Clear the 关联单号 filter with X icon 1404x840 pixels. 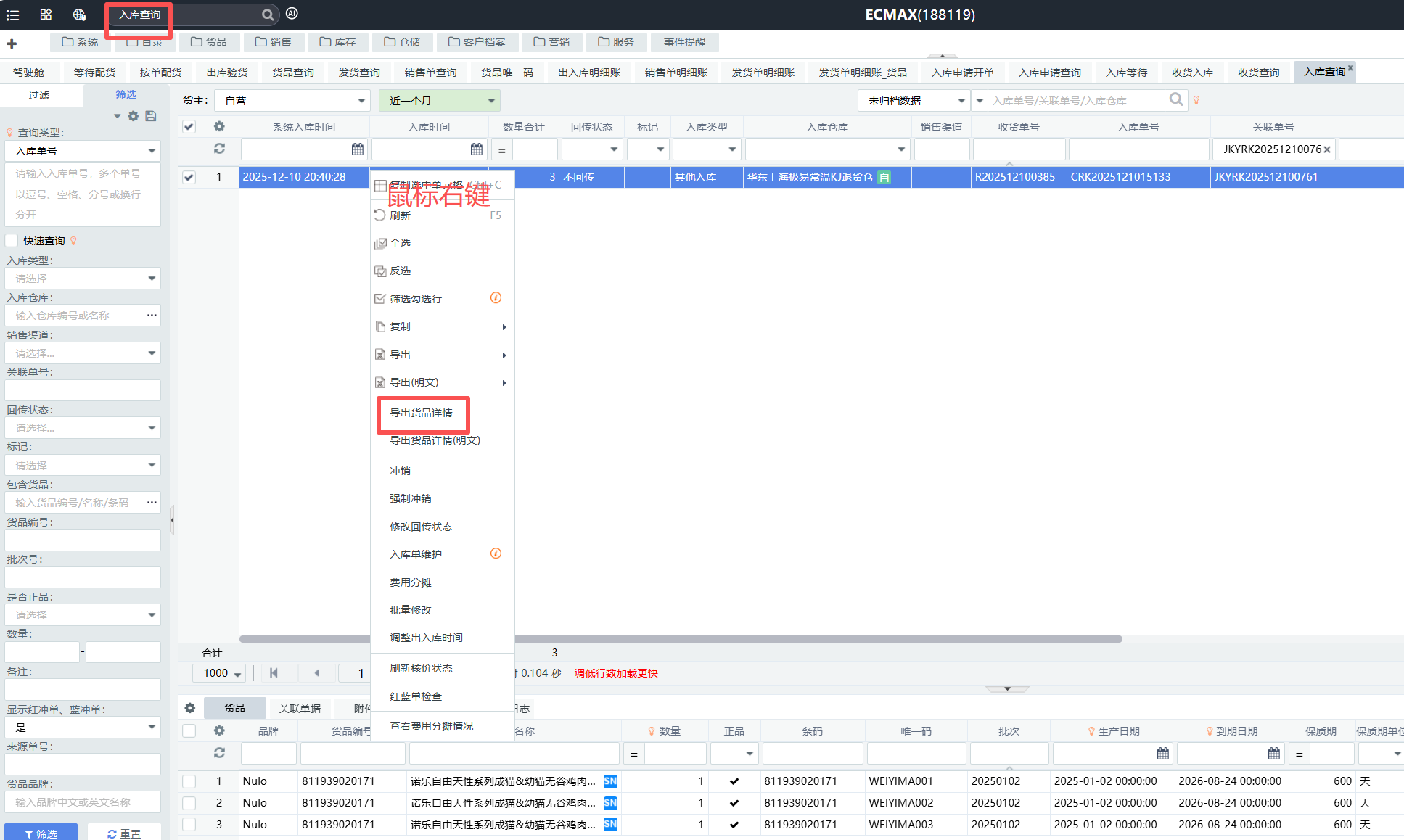(x=1327, y=149)
